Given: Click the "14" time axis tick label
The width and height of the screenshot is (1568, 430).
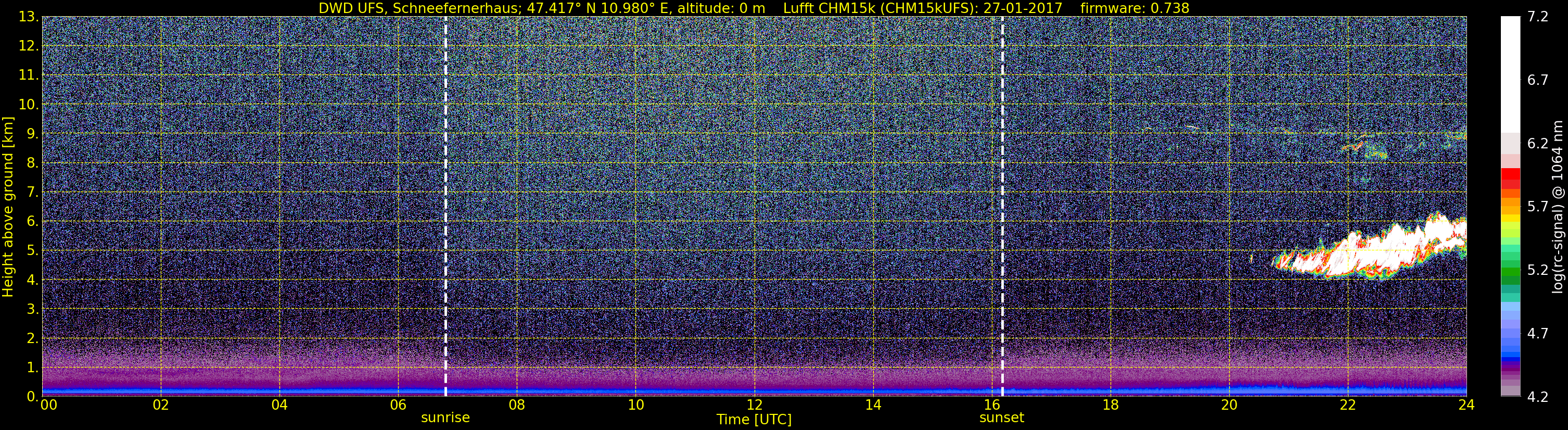Looking at the screenshot, I should point(873,405).
